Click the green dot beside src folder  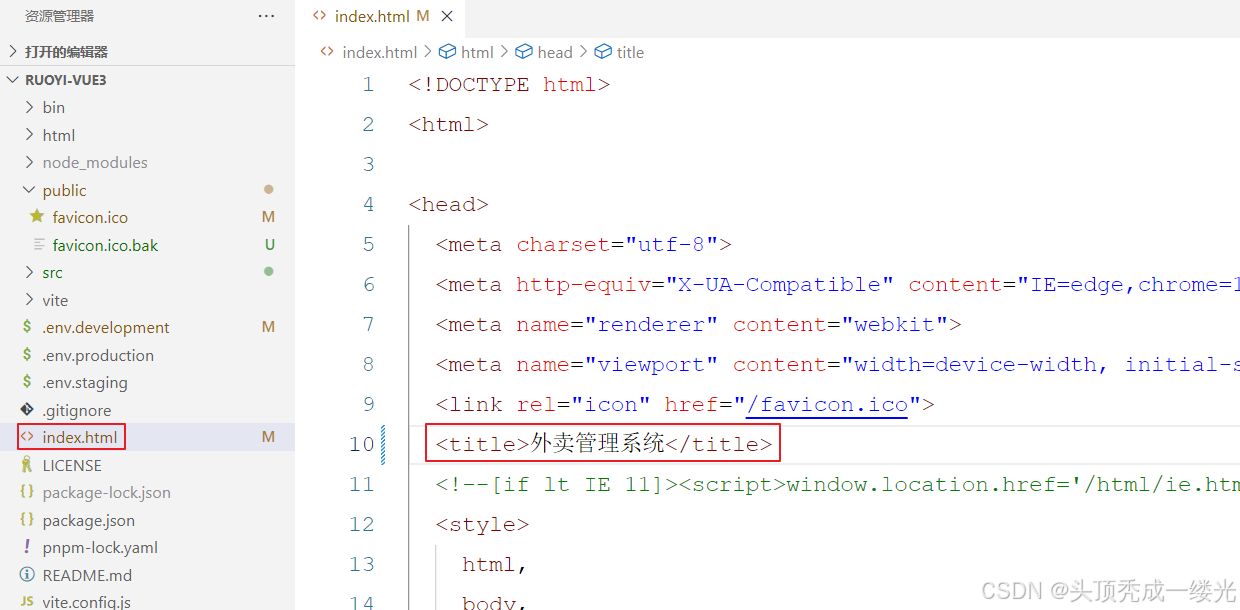268,271
